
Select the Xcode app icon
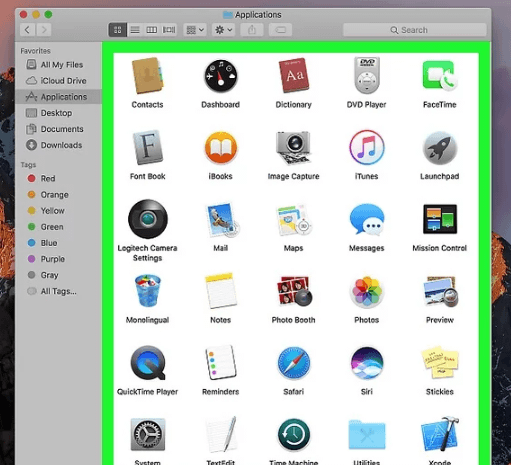[440, 434]
